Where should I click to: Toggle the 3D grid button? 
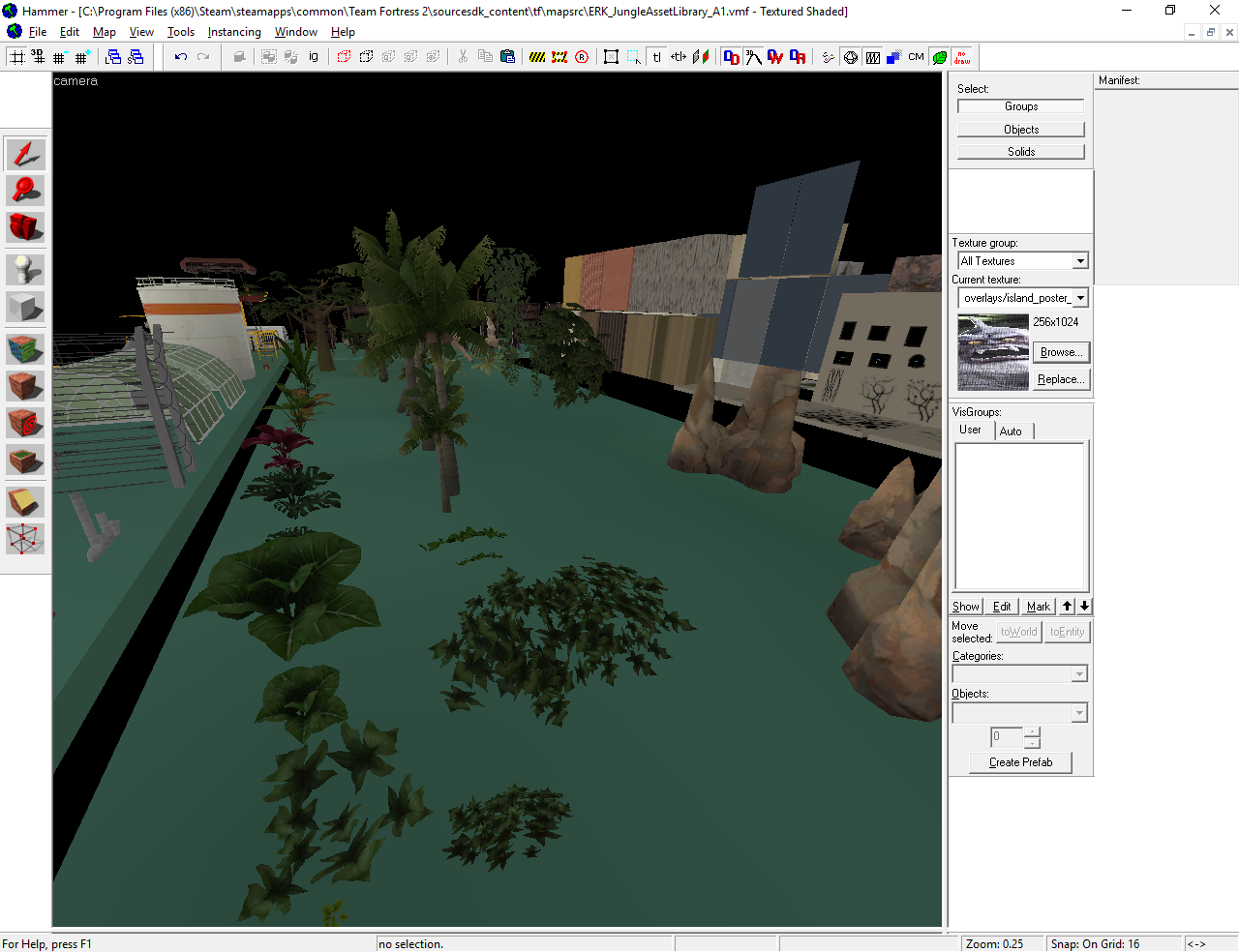(x=38, y=57)
